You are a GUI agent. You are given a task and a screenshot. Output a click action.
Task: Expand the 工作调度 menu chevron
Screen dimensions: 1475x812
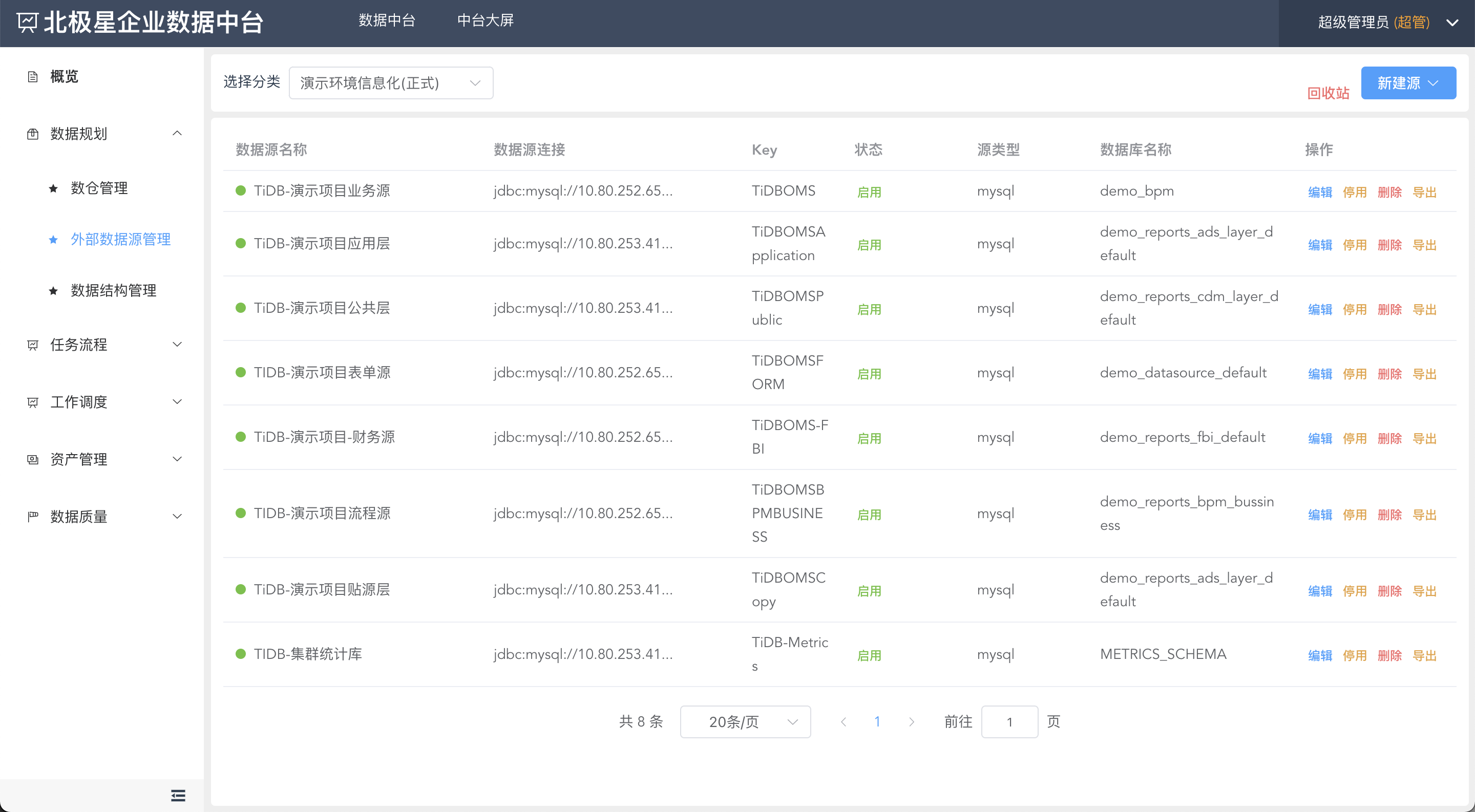(178, 402)
